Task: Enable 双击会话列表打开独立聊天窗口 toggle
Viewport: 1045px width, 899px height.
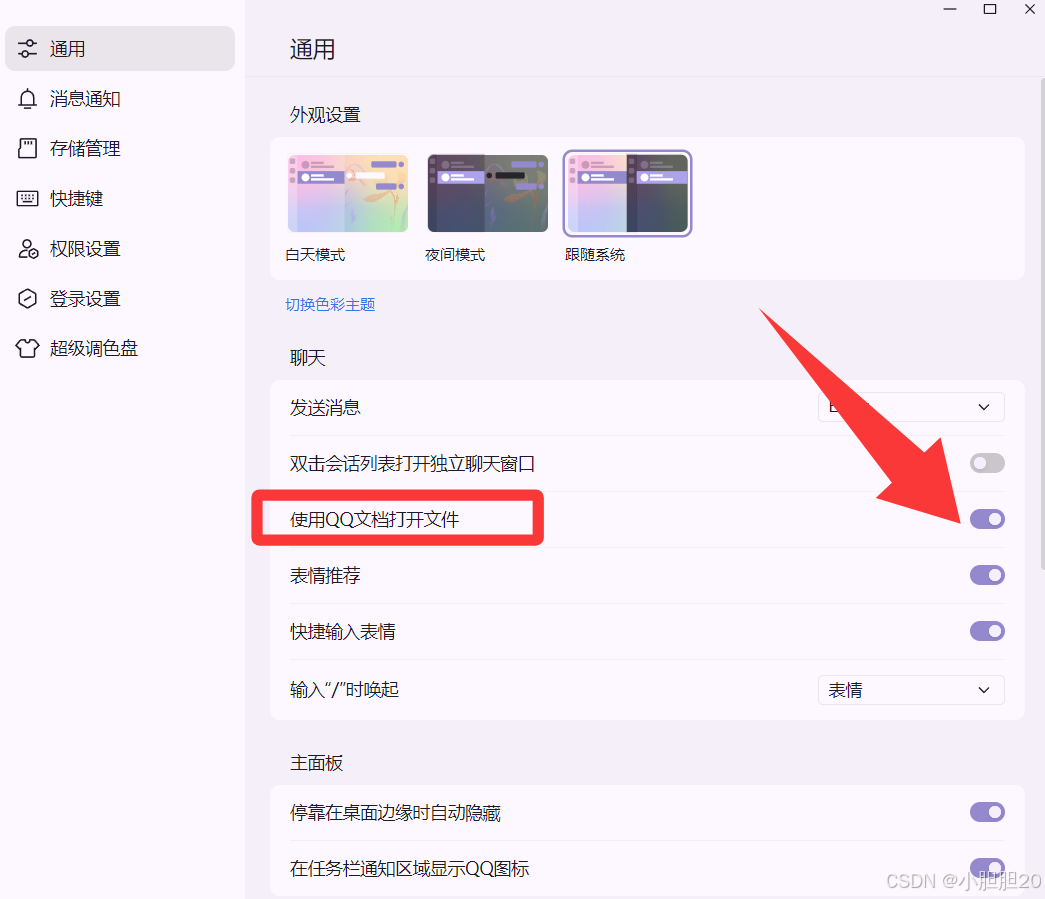Action: tap(987, 463)
